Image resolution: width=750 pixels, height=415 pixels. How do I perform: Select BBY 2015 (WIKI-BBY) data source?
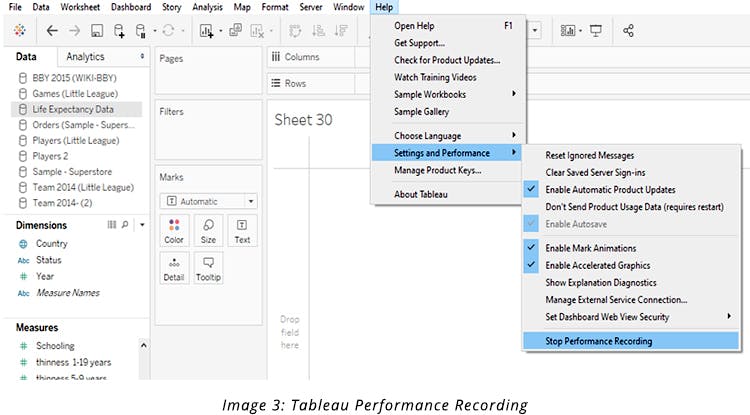(77, 78)
